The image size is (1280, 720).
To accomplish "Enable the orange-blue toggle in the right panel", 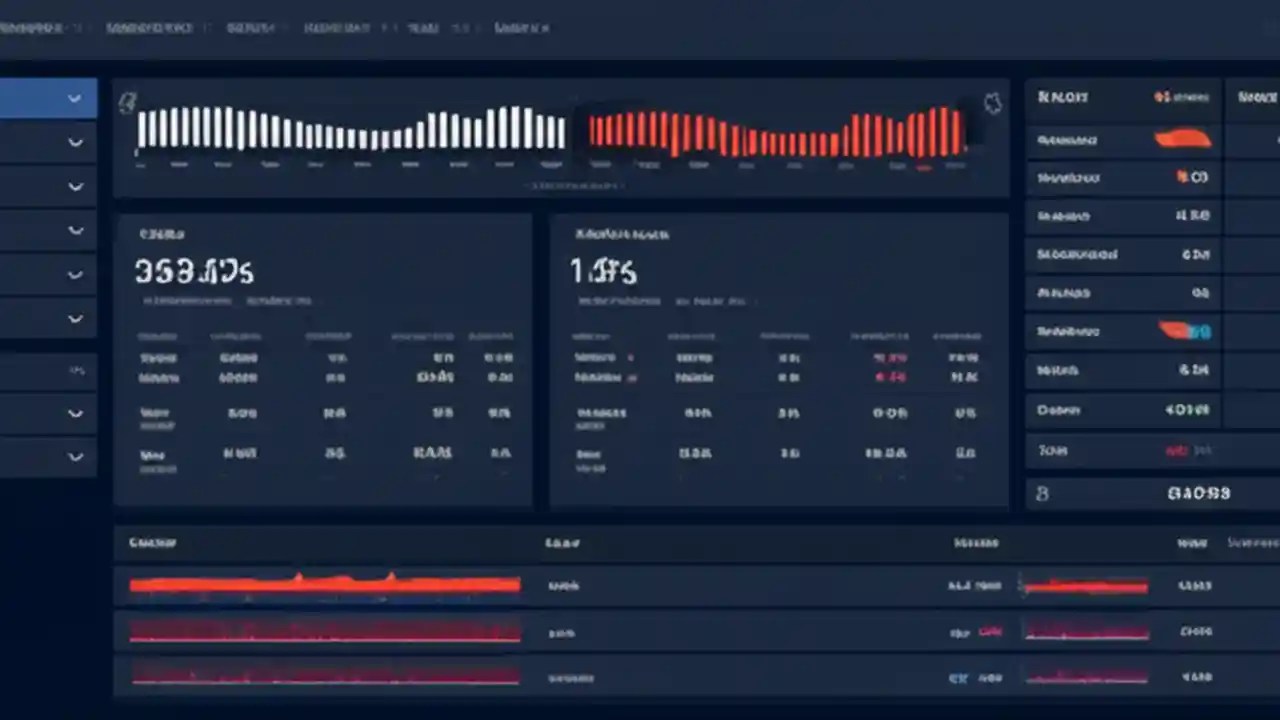I will [1184, 331].
